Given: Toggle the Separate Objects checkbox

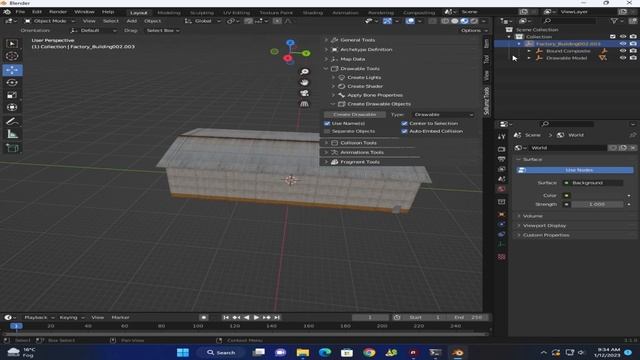Looking at the screenshot, I should point(327,131).
